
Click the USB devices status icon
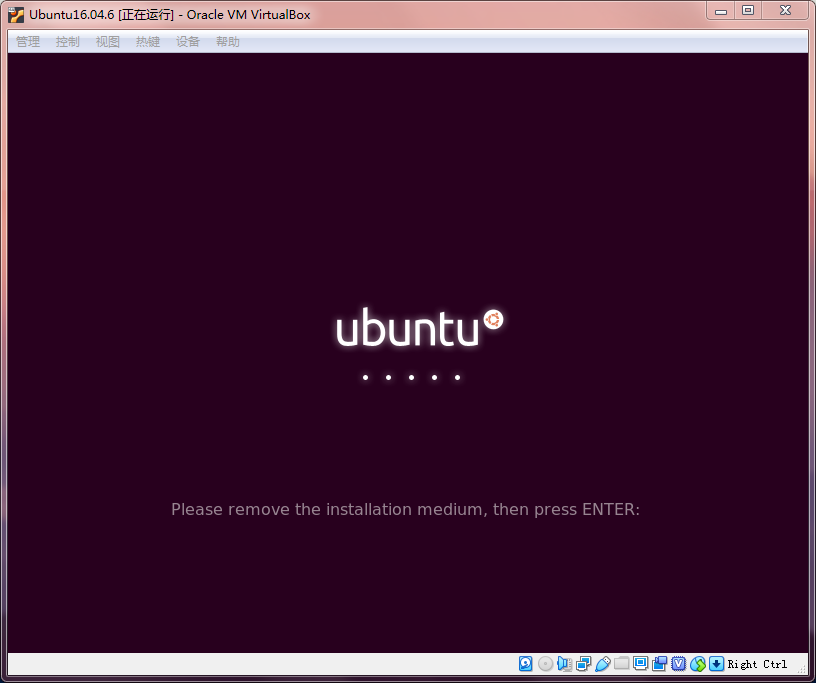click(603, 664)
